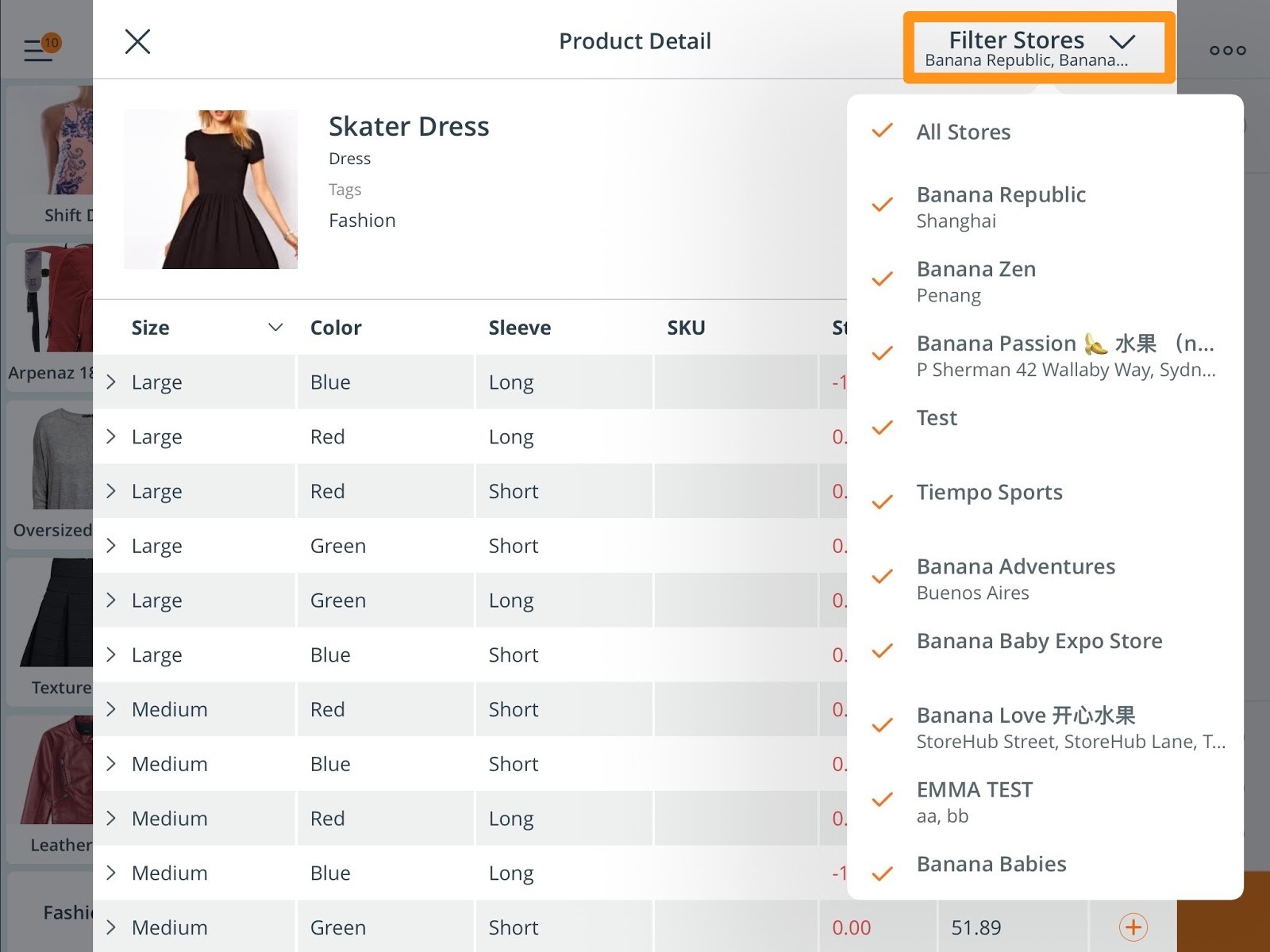Click the 0.00 stock value in Medium Green Short row
This screenshot has height=952, width=1270.
pos(852,927)
